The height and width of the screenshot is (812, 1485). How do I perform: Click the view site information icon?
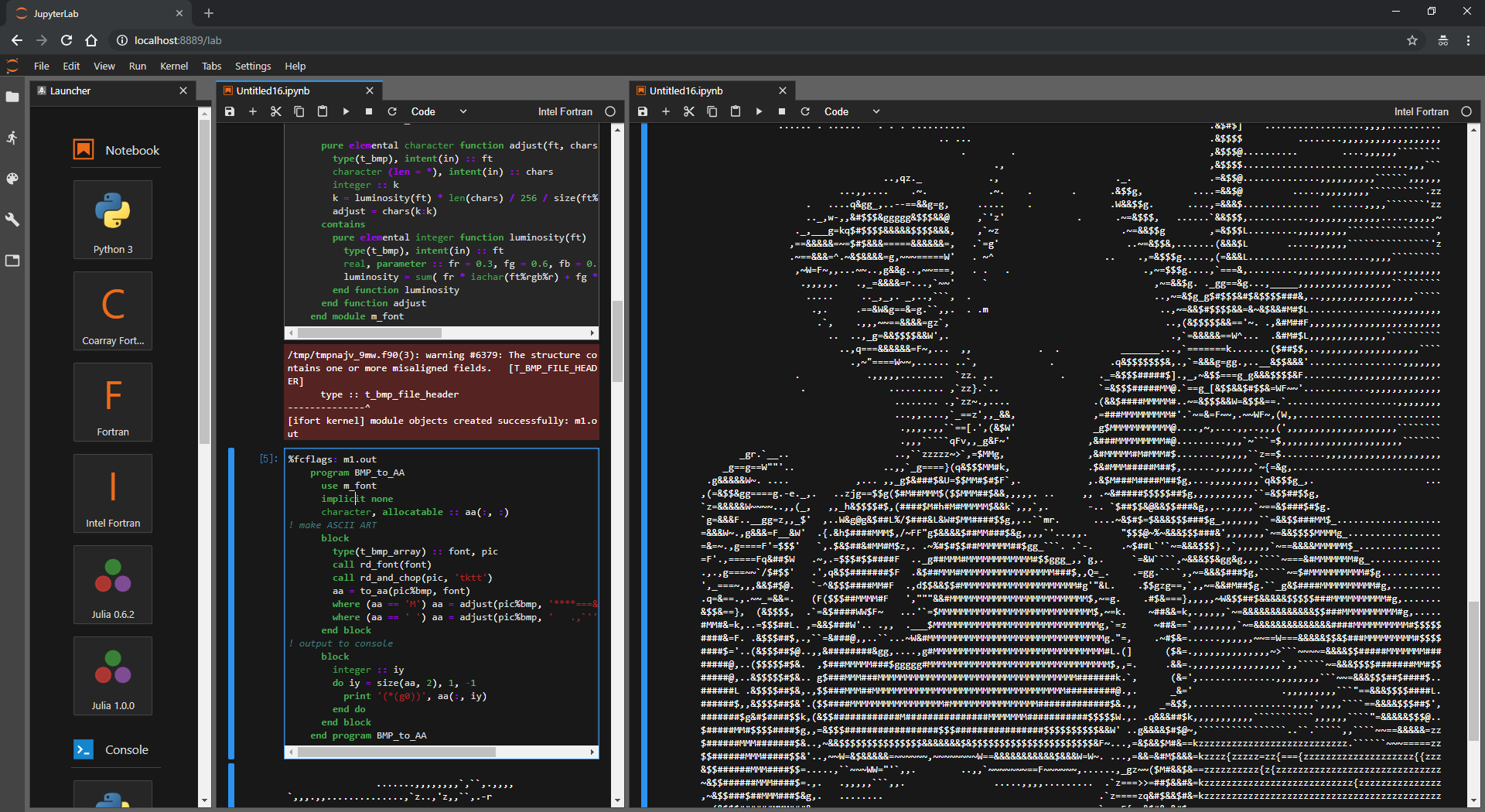coord(121,40)
